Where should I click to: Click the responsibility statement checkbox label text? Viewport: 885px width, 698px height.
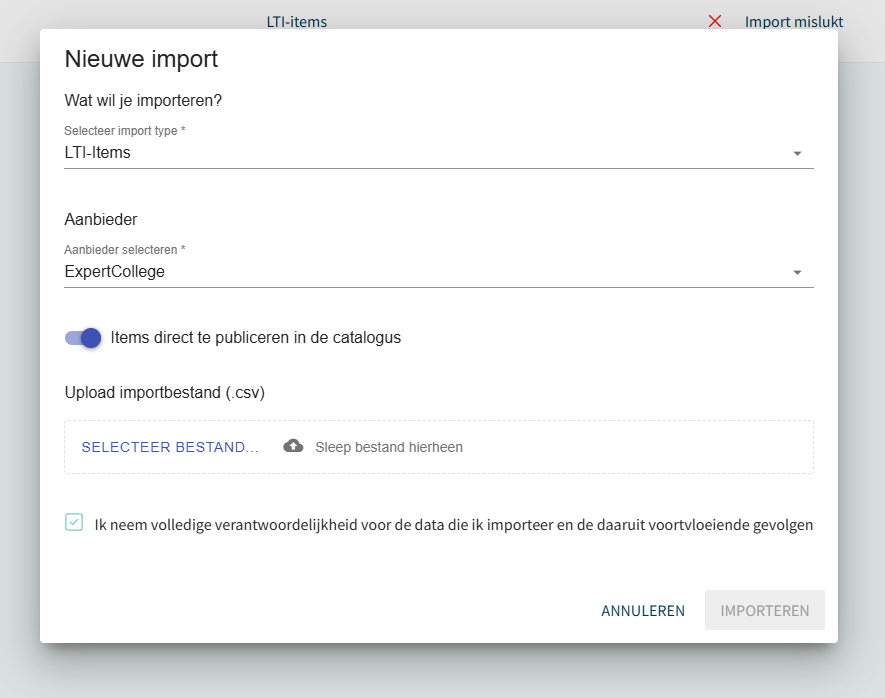pos(453,524)
